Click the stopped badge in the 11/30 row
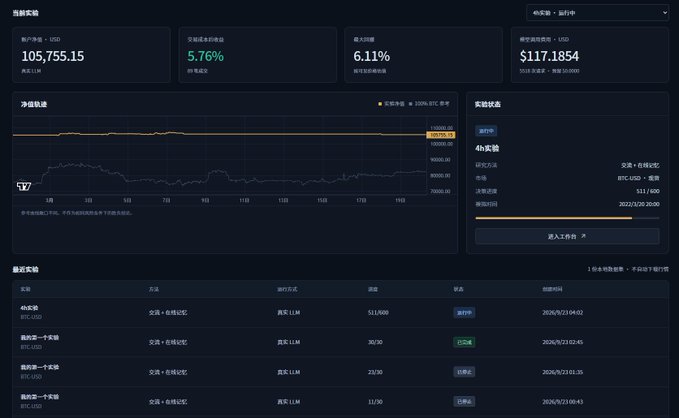This screenshot has height=418, width=679. pos(464,402)
